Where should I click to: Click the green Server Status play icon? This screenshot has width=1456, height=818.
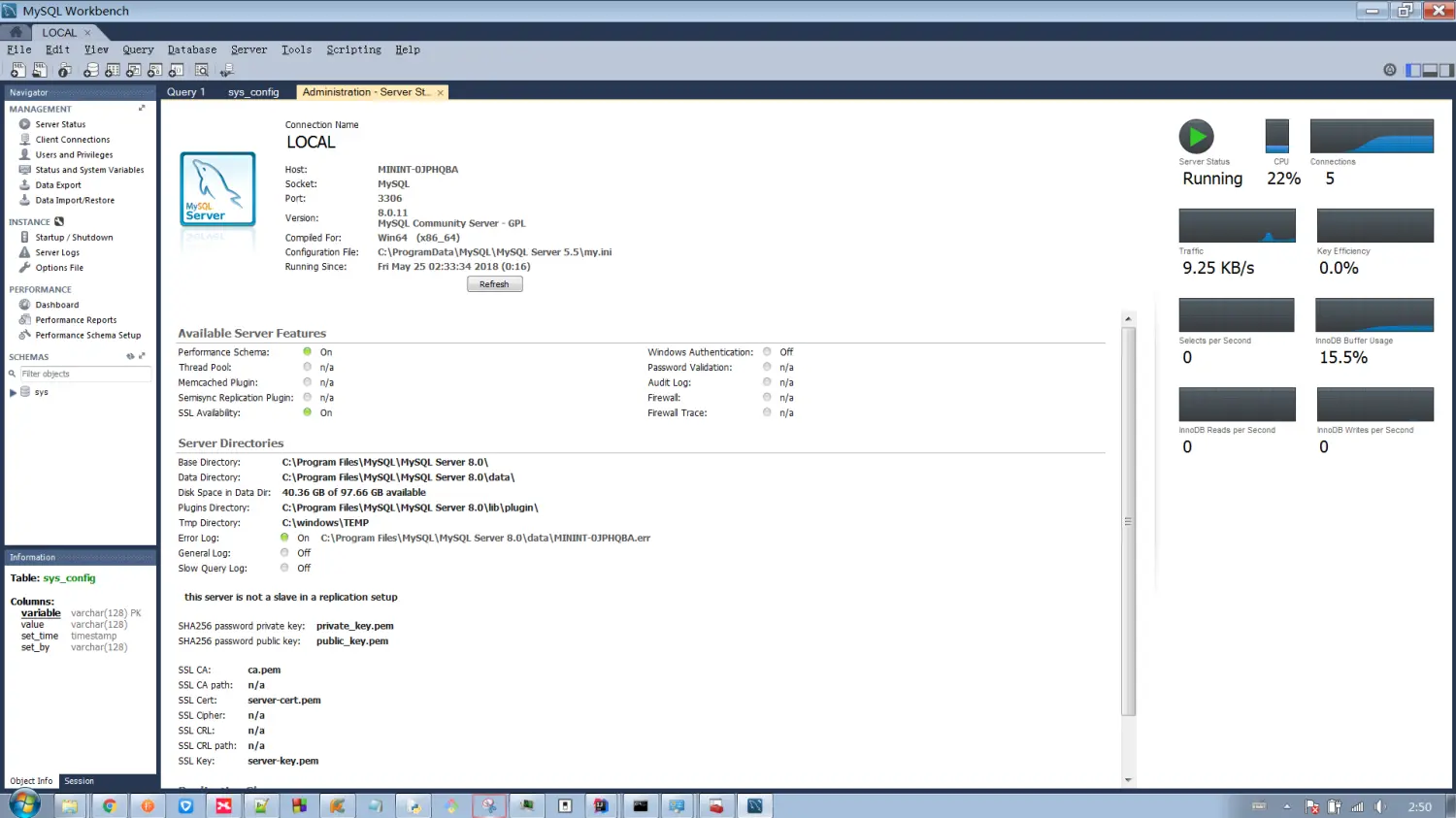tap(1196, 137)
